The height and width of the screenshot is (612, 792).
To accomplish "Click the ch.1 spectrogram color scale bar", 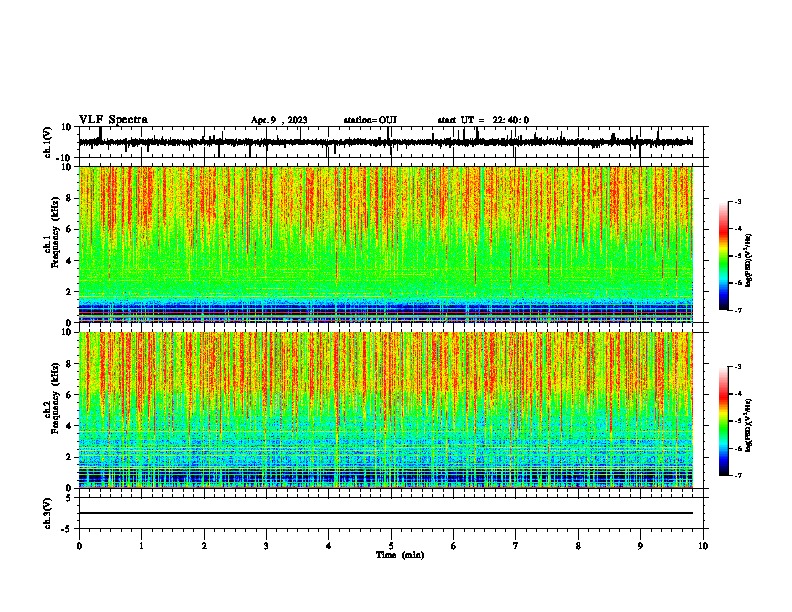I will point(723,256).
